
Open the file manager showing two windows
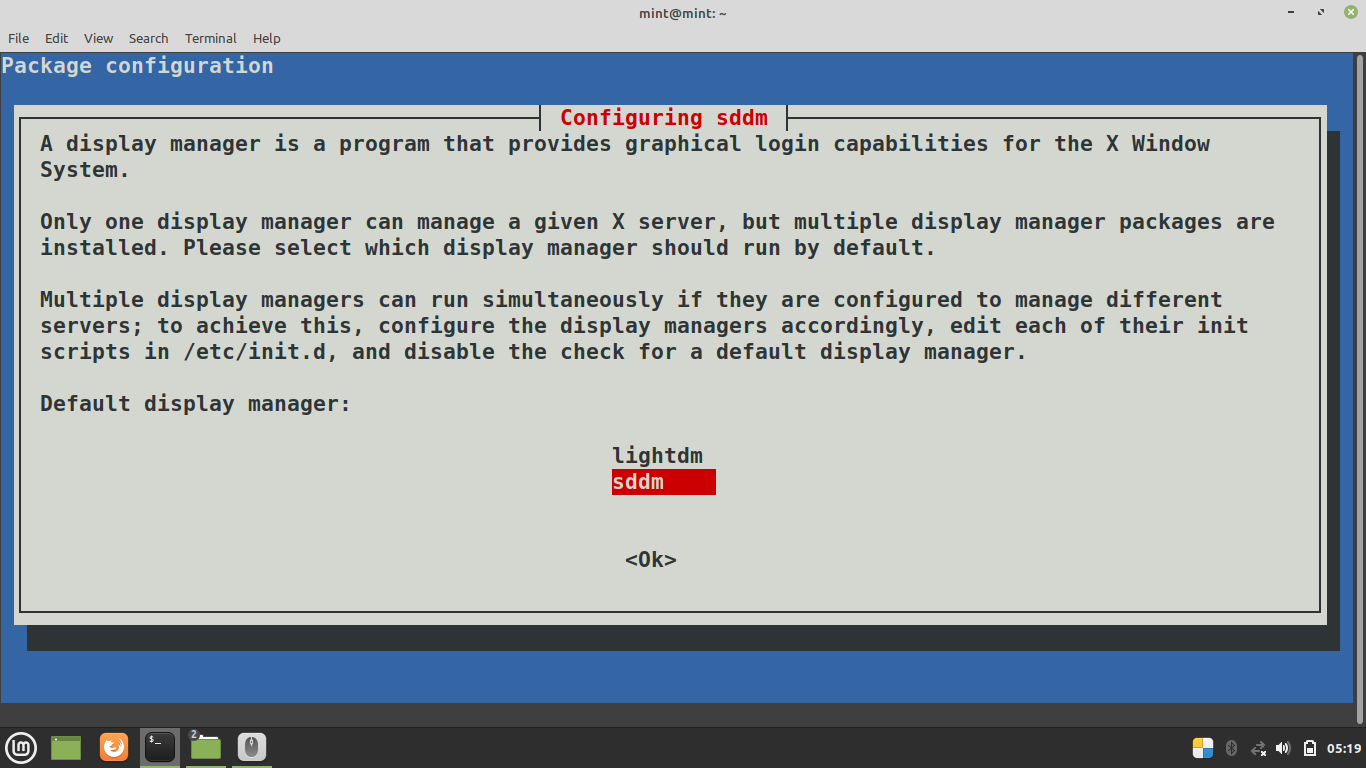coord(205,747)
